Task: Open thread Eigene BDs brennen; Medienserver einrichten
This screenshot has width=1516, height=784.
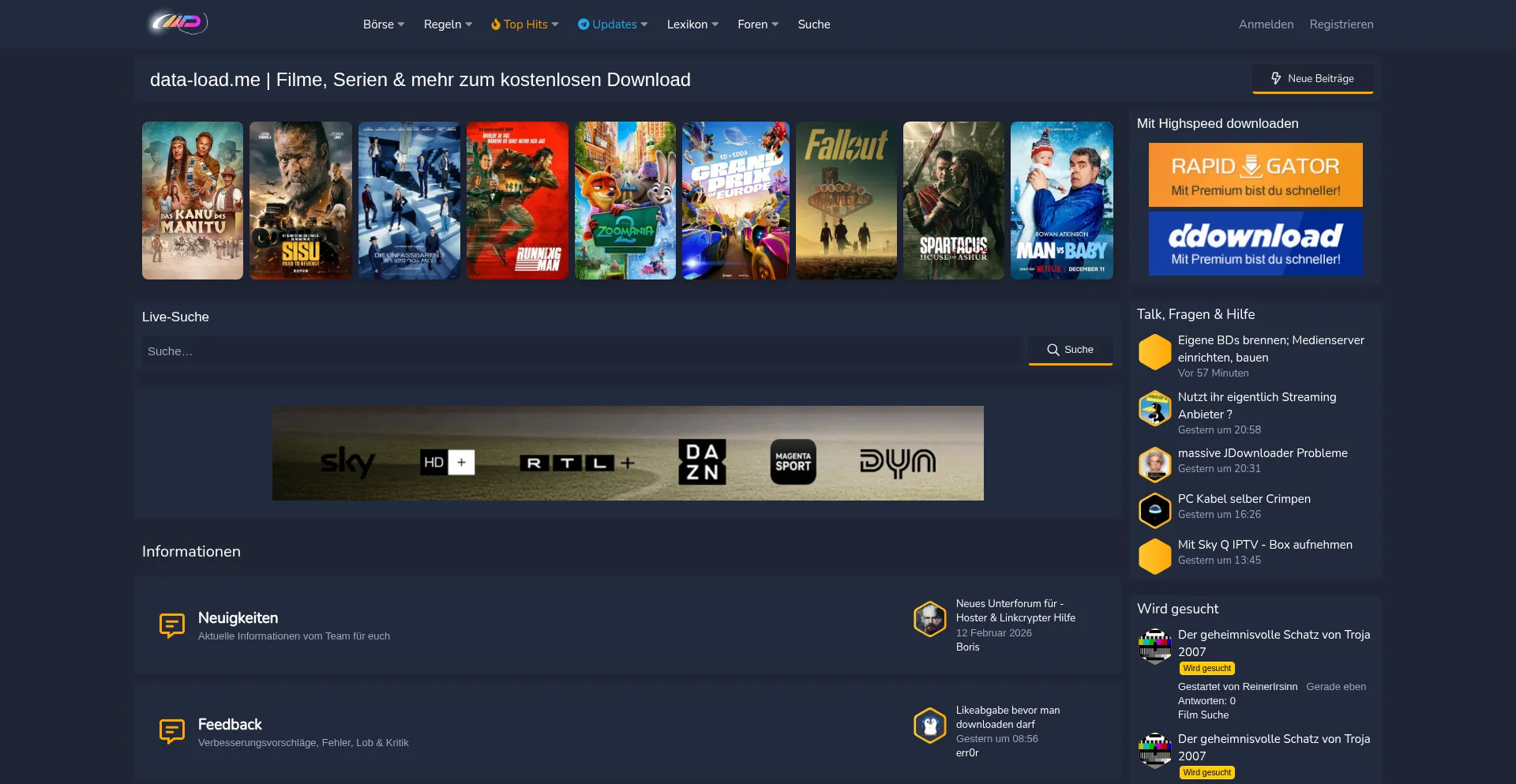Action: pyautogui.click(x=1271, y=349)
